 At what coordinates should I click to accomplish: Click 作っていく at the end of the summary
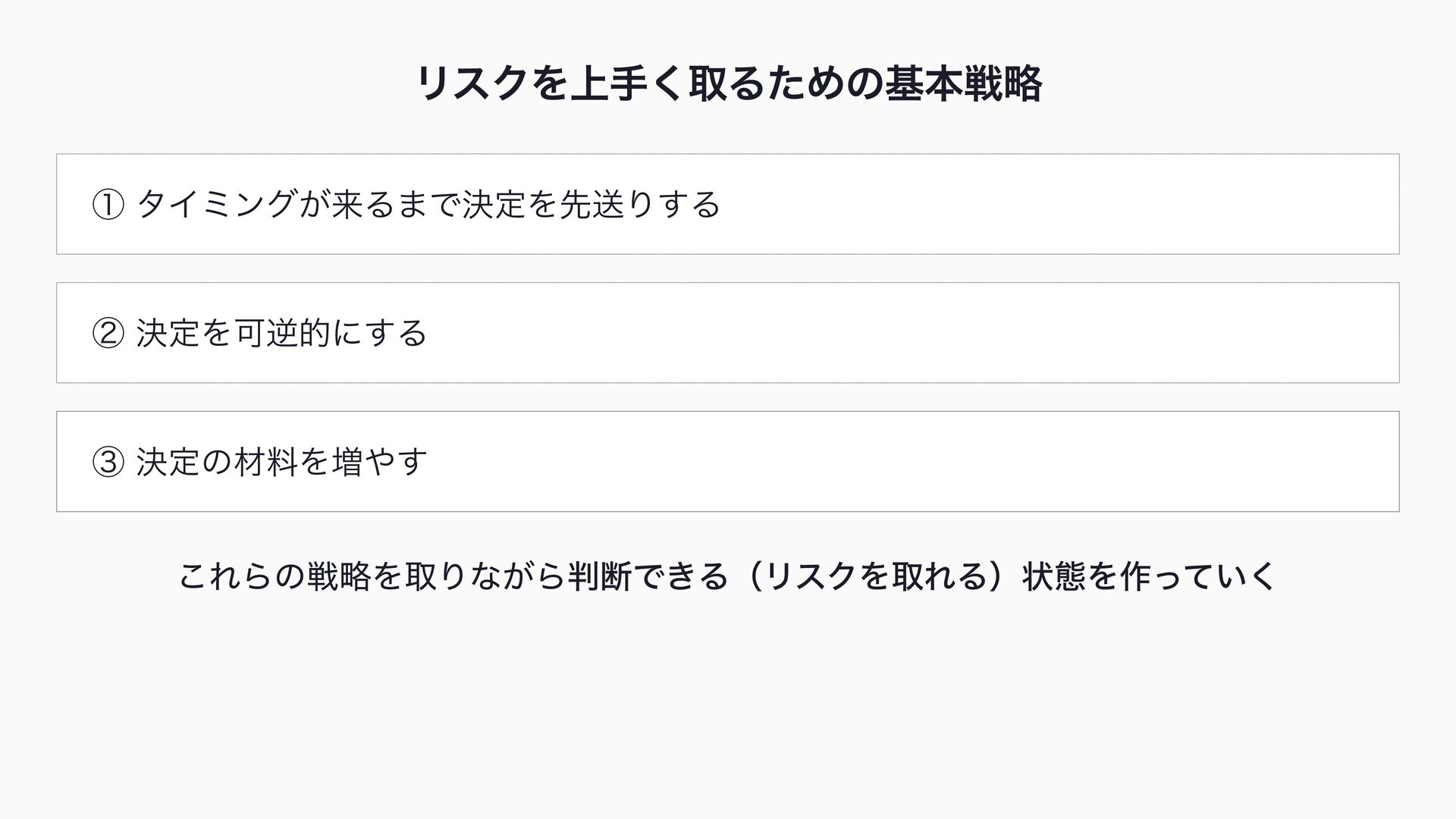point(1198,576)
